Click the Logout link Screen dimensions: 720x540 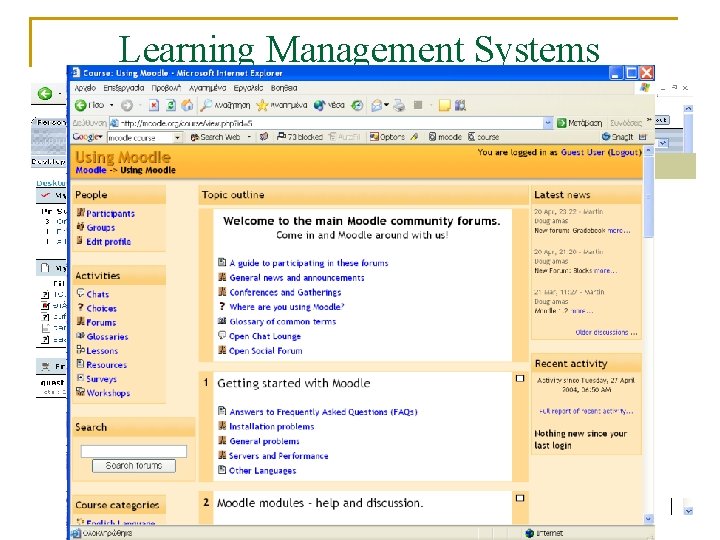tap(624, 152)
